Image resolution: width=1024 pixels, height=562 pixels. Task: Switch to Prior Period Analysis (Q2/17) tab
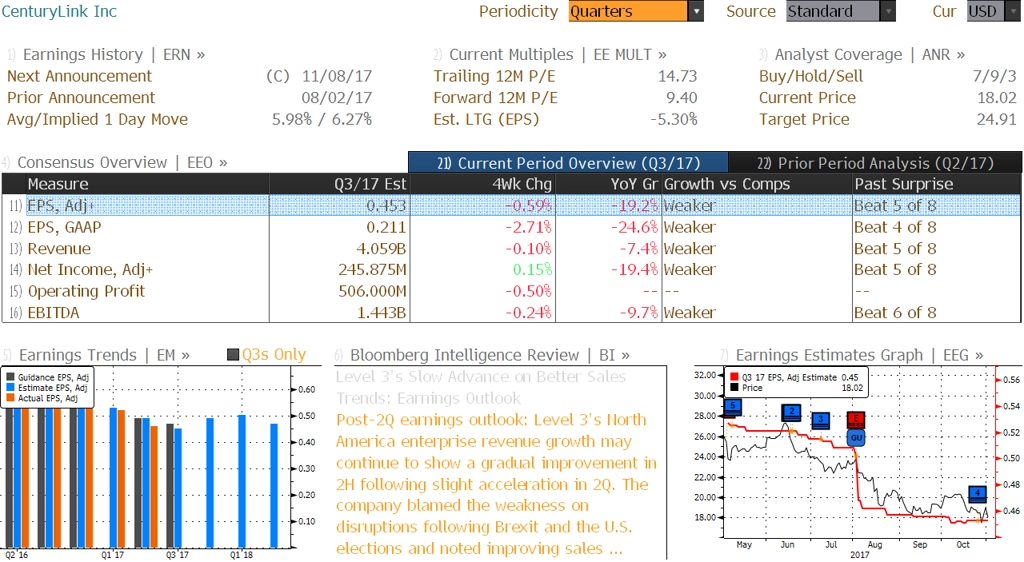coord(875,163)
